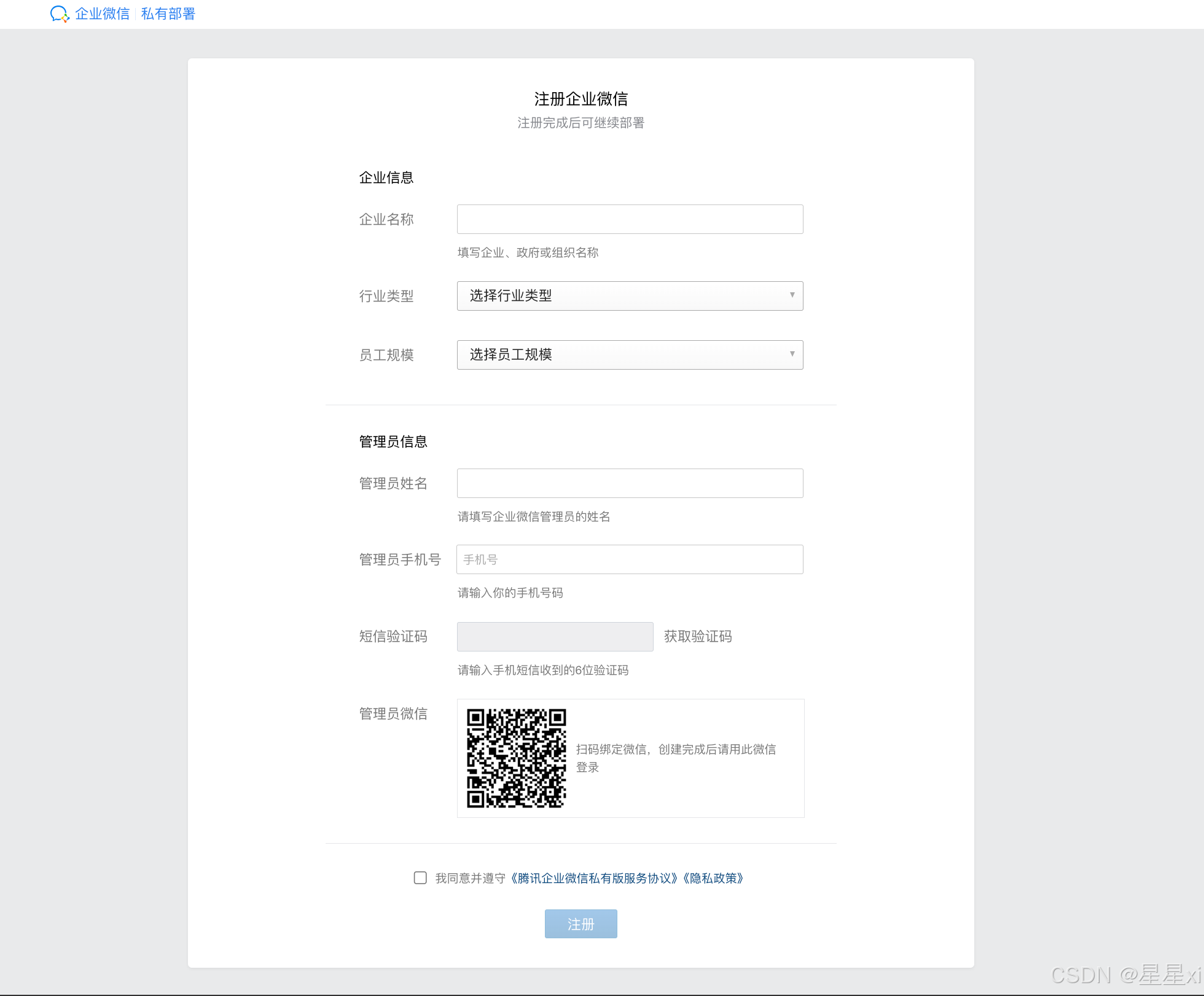Click the SMS verification code field

point(555,637)
